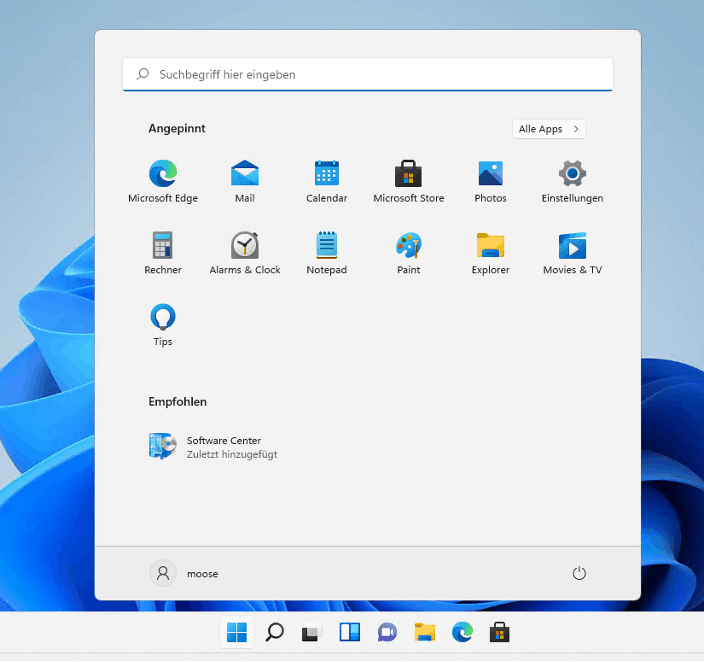This screenshot has width=704, height=662.
Task: Open the moose user account menu
Action: (184, 574)
